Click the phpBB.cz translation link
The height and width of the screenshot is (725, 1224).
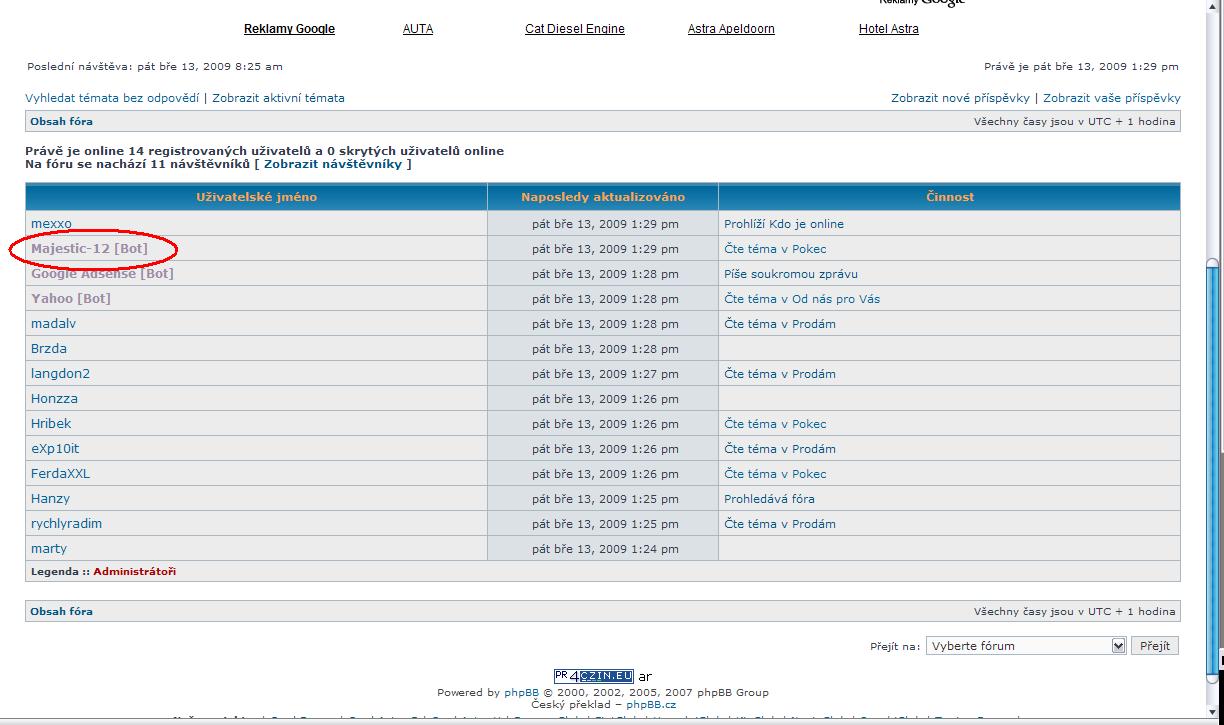tap(651, 704)
